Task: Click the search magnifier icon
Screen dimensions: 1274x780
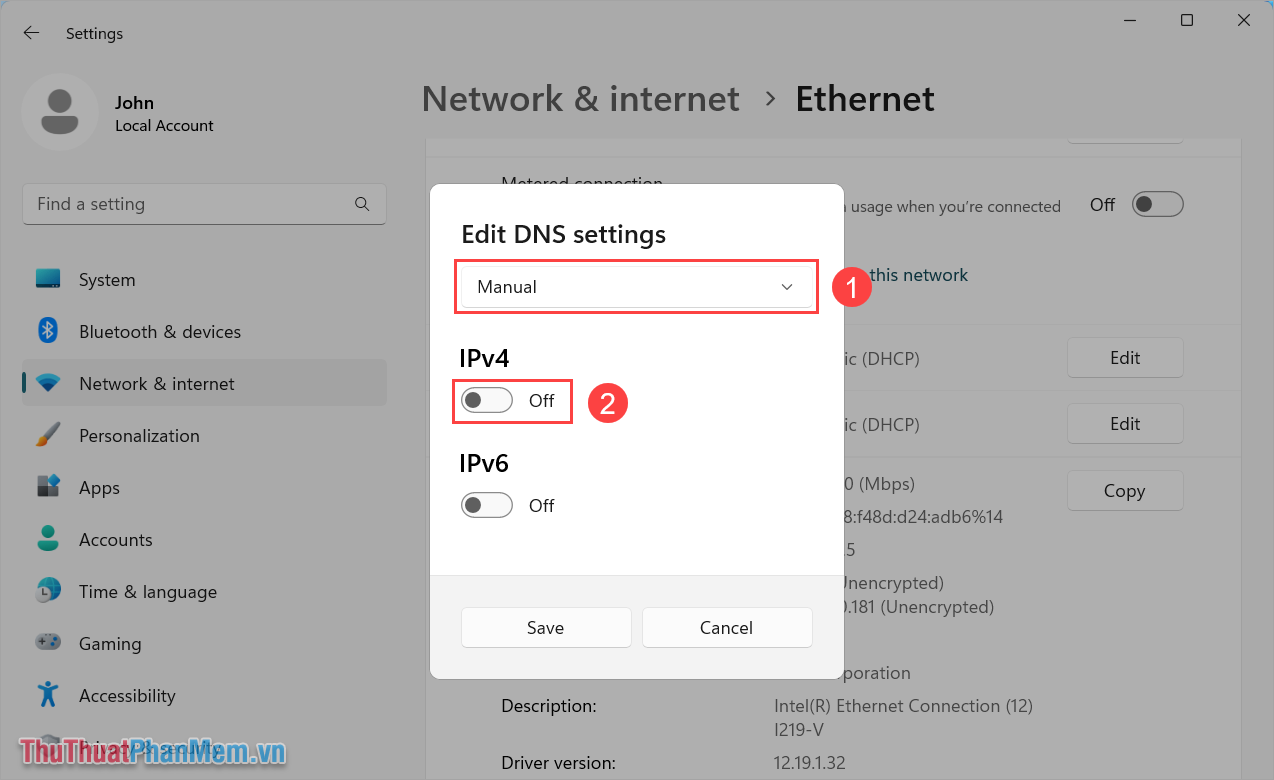Action: (361, 203)
